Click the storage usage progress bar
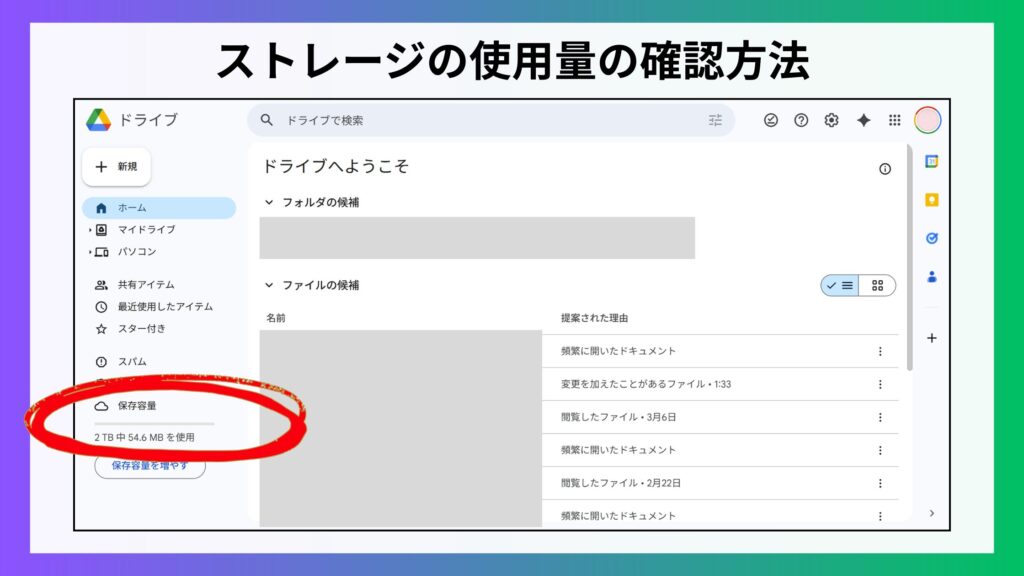The height and width of the screenshot is (576, 1024). point(154,423)
